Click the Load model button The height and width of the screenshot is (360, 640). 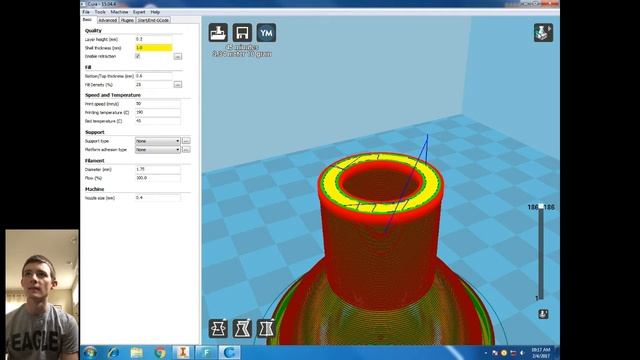coord(218,33)
